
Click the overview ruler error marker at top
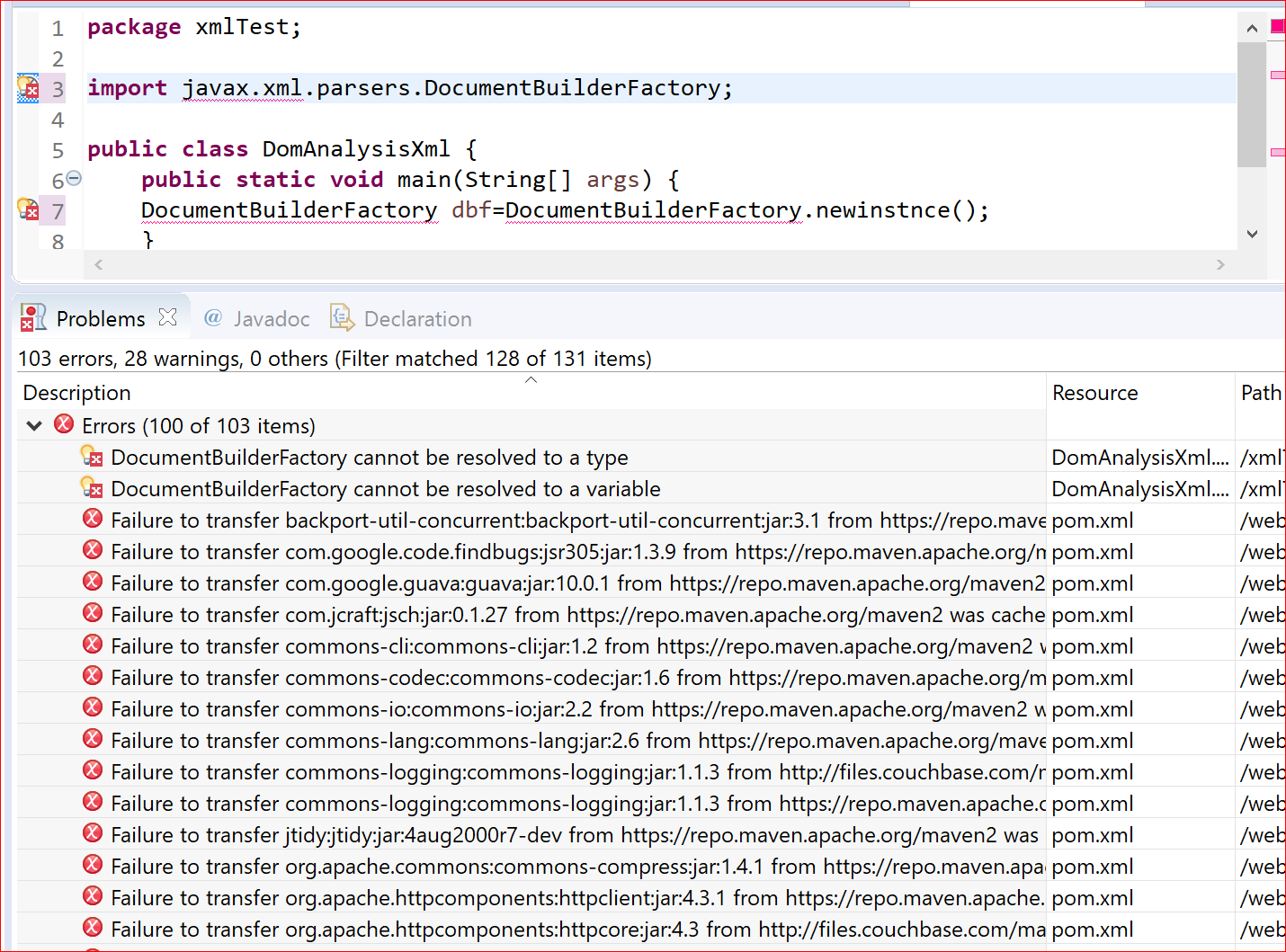click(x=1277, y=26)
